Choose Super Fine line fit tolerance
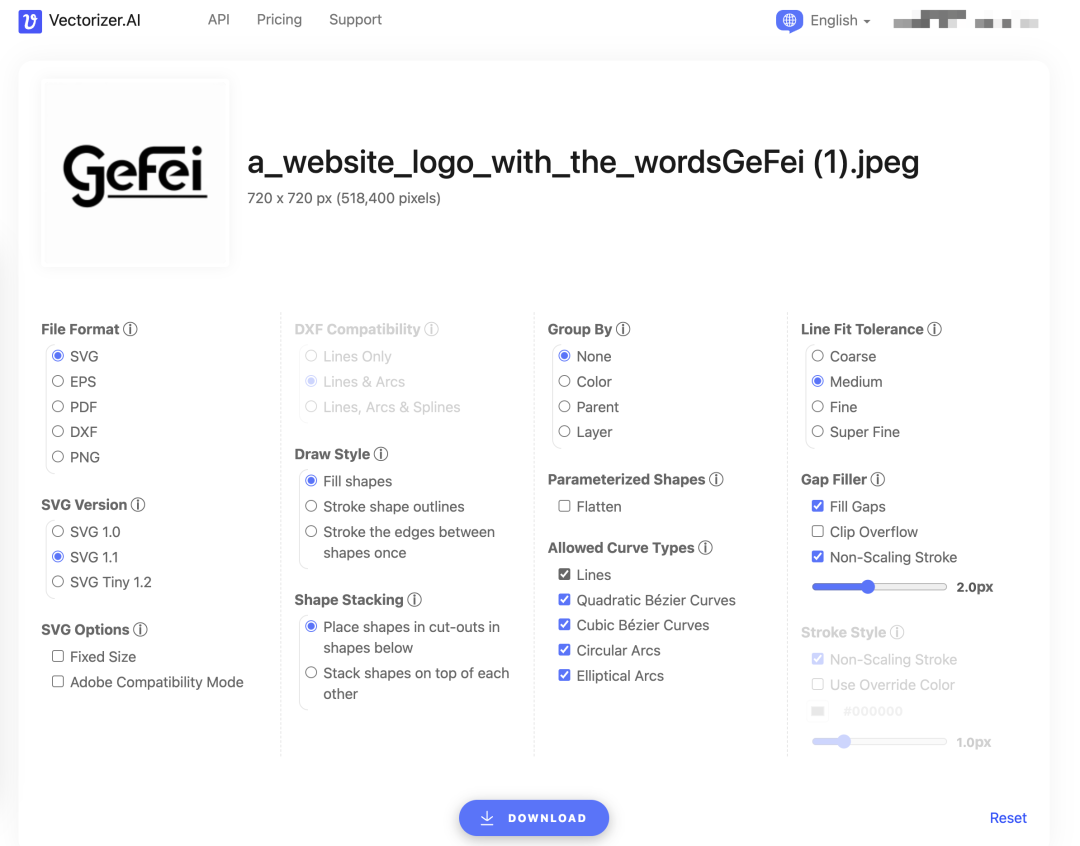 pos(818,432)
